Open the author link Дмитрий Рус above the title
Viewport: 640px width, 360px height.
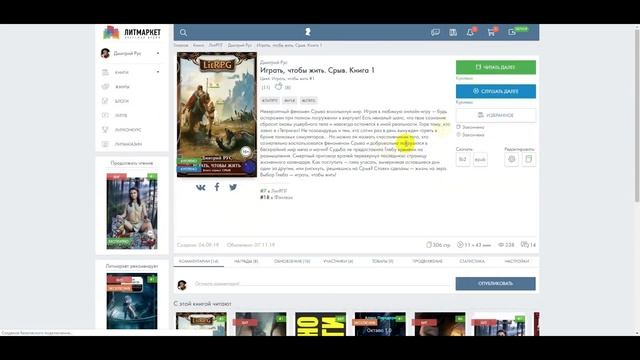(x=273, y=62)
